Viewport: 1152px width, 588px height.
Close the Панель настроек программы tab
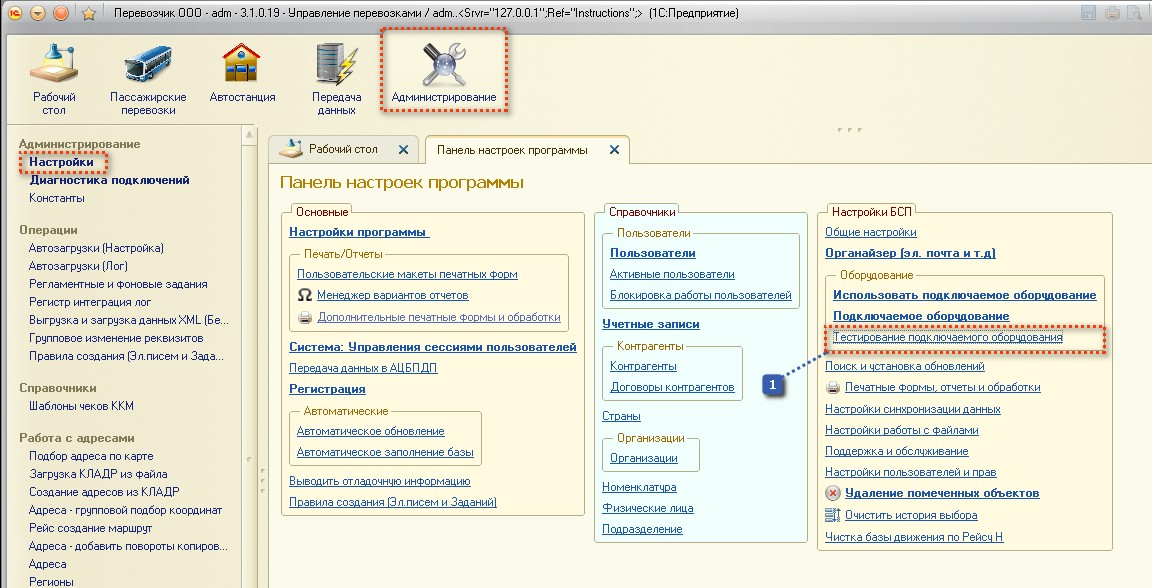pos(615,150)
